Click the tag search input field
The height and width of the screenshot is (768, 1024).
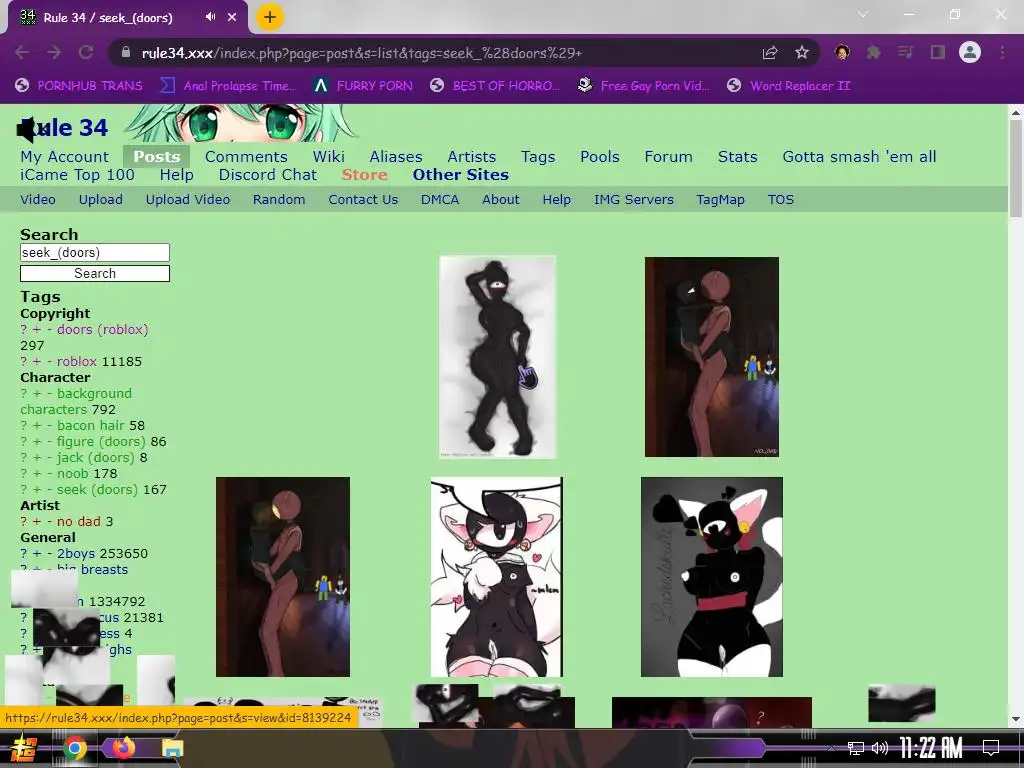pos(95,253)
